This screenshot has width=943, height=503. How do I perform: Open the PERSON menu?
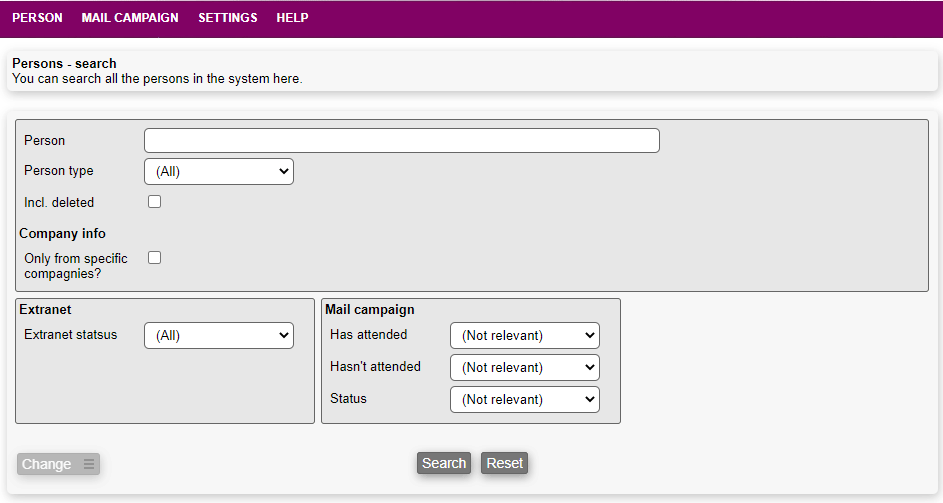click(x=37, y=18)
